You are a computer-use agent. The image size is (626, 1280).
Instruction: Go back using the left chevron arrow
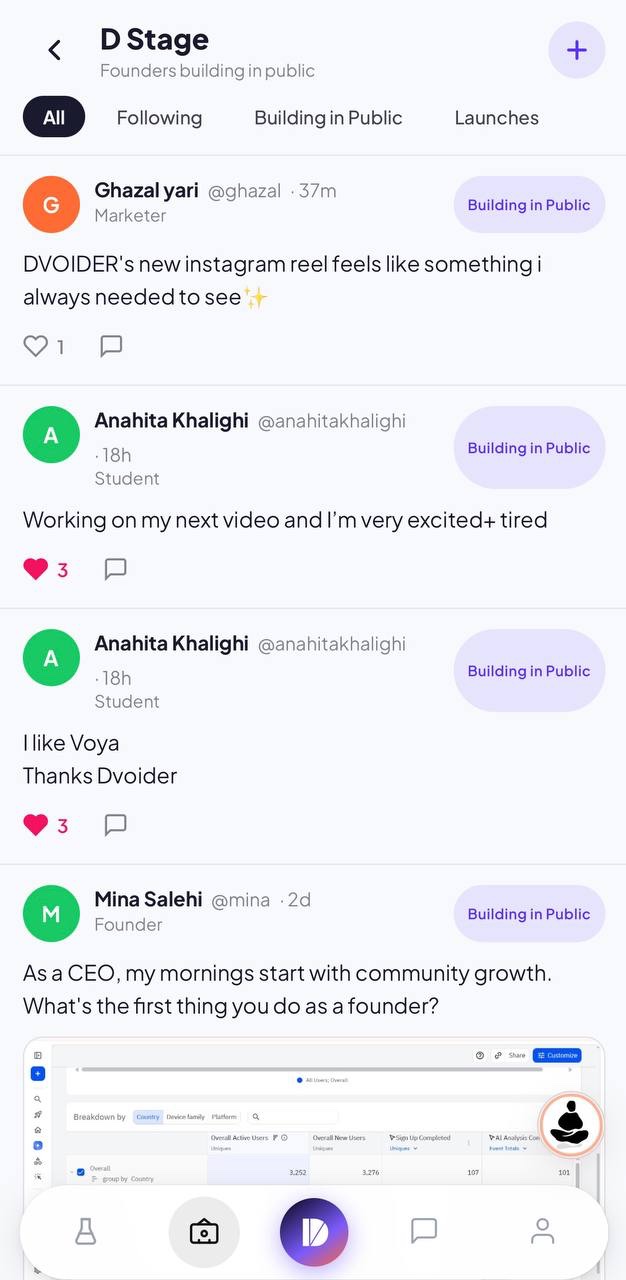(x=55, y=50)
